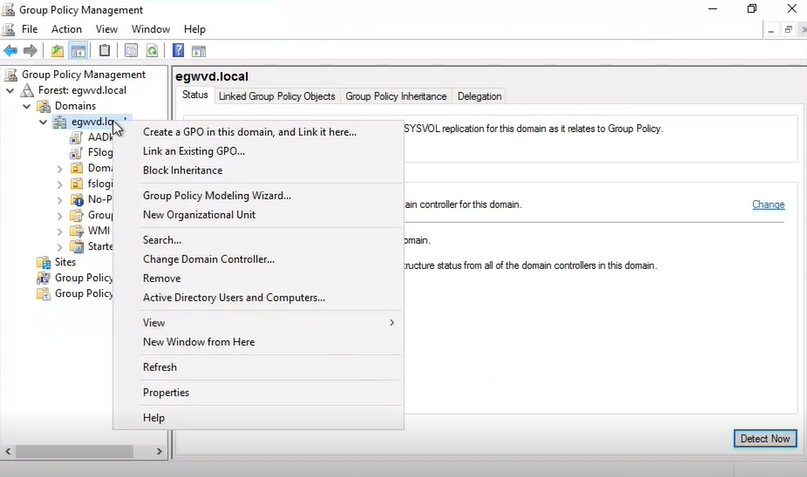The width and height of the screenshot is (807, 477).
Task: Click the No-P OU icon with info badge
Action: click(x=77, y=200)
